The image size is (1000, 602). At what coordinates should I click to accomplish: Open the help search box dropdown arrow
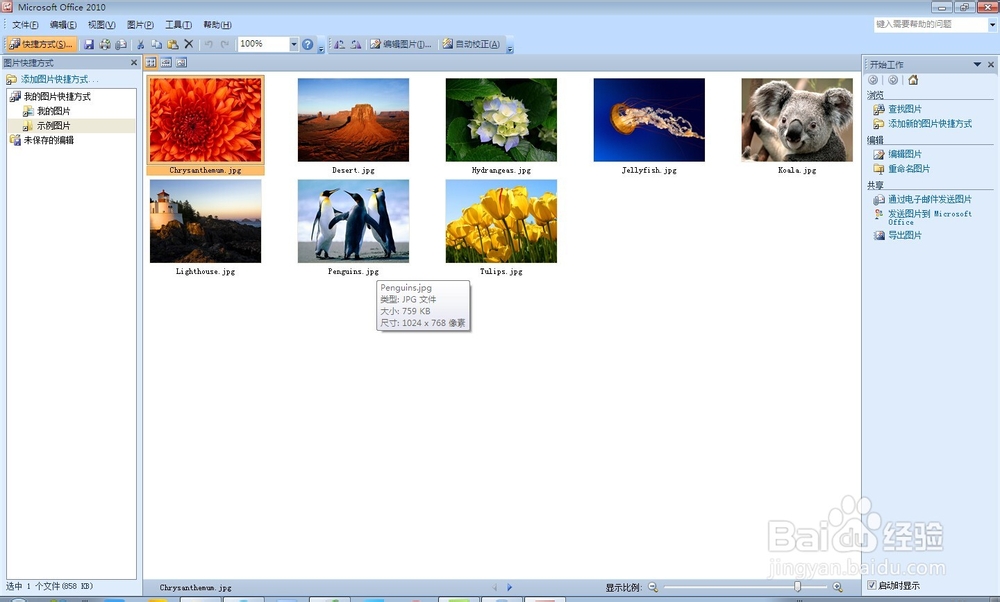click(x=992, y=24)
